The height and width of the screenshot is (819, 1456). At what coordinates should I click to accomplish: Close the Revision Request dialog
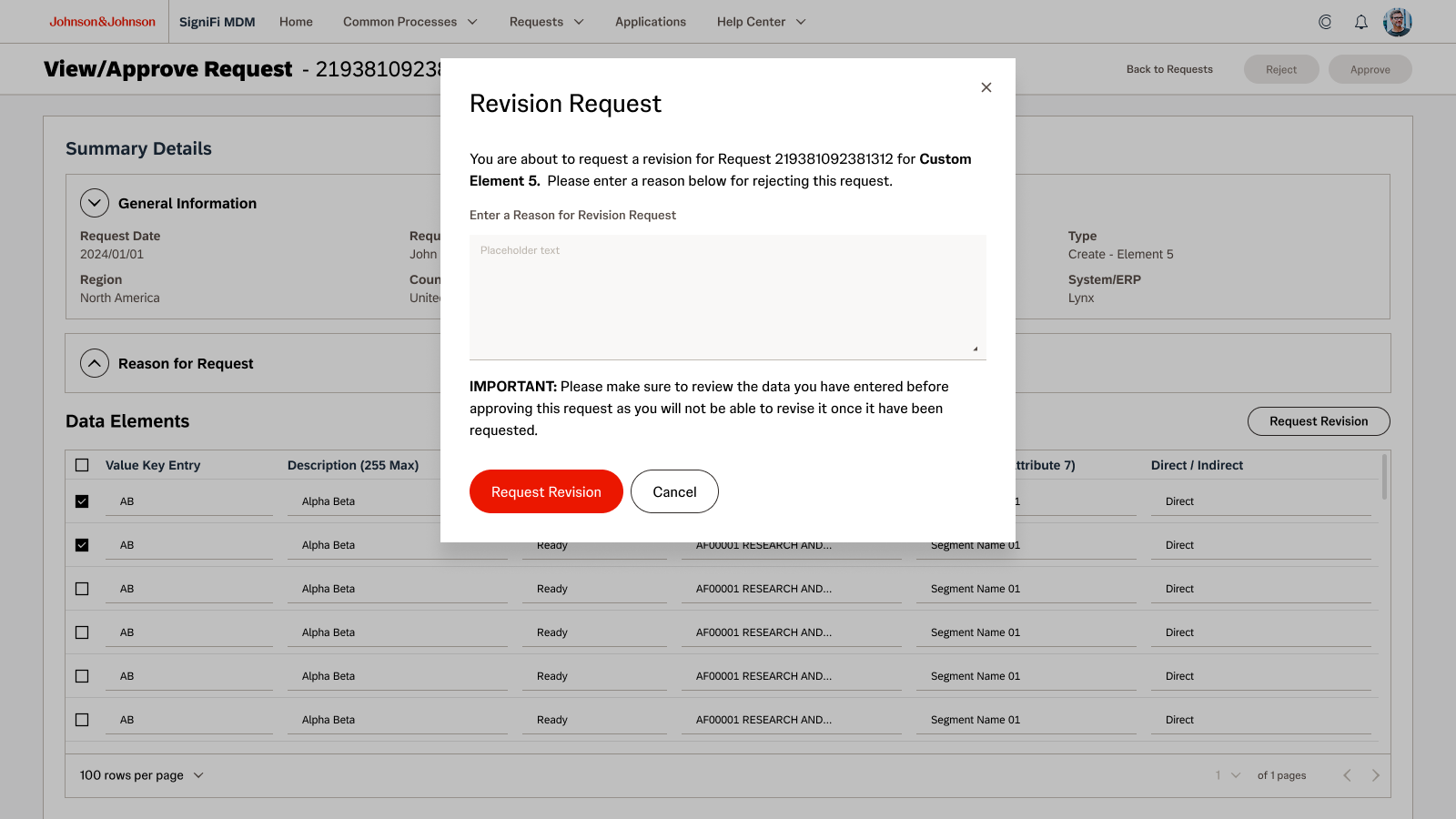point(986,87)
